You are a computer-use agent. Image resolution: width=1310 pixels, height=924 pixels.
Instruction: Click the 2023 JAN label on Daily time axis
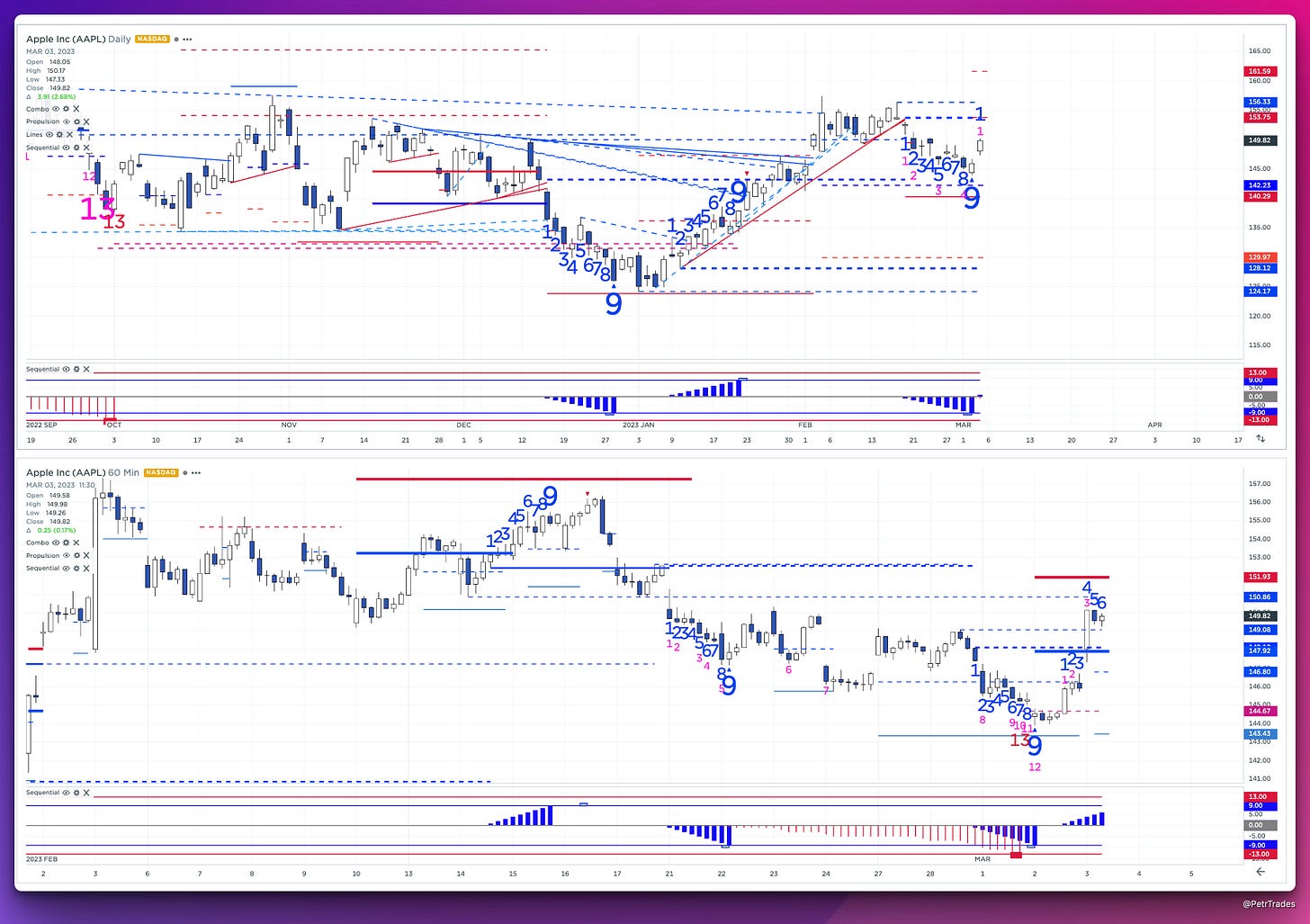[x=639, y=425]
